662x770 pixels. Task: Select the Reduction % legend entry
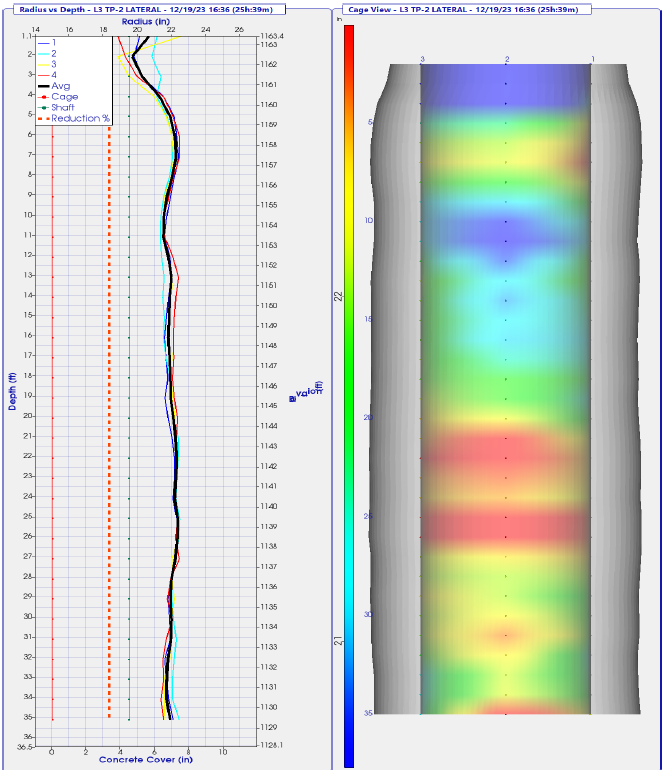click(x=74, y=118)
